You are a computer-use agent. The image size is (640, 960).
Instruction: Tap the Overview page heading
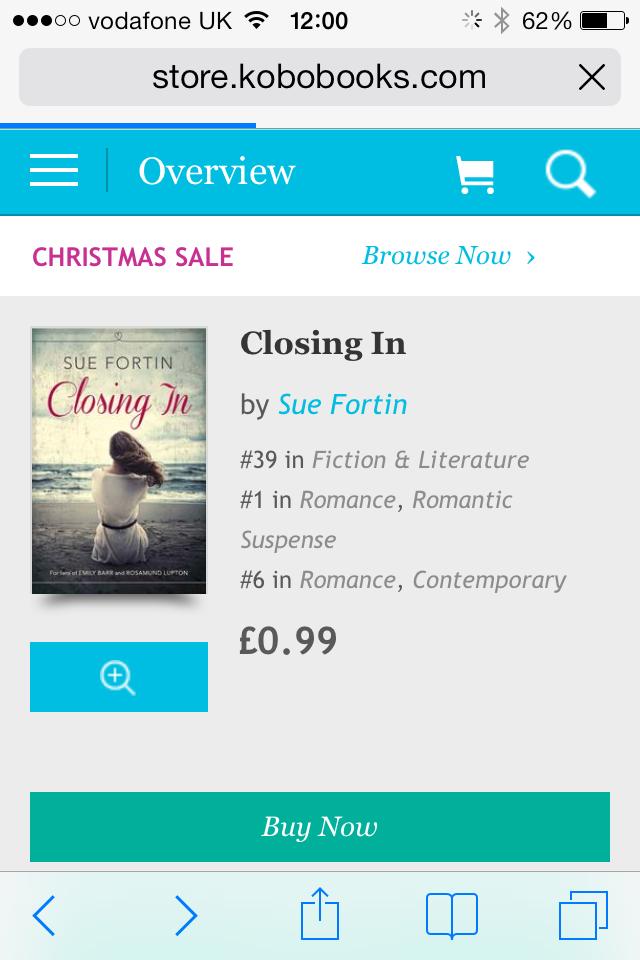(x=216, y=172)
